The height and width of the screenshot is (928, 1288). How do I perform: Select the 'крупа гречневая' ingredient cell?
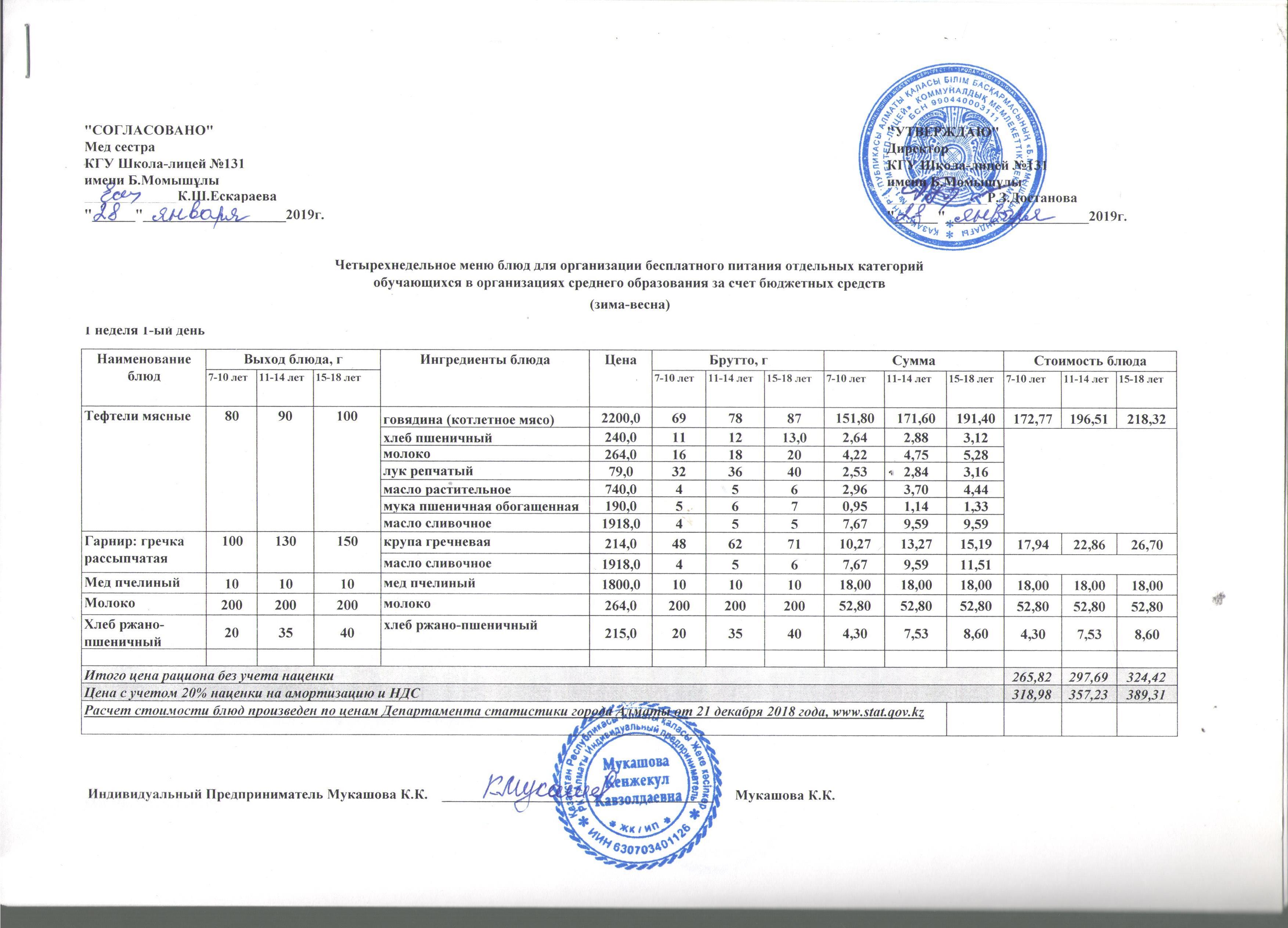[x=437, y=542]
